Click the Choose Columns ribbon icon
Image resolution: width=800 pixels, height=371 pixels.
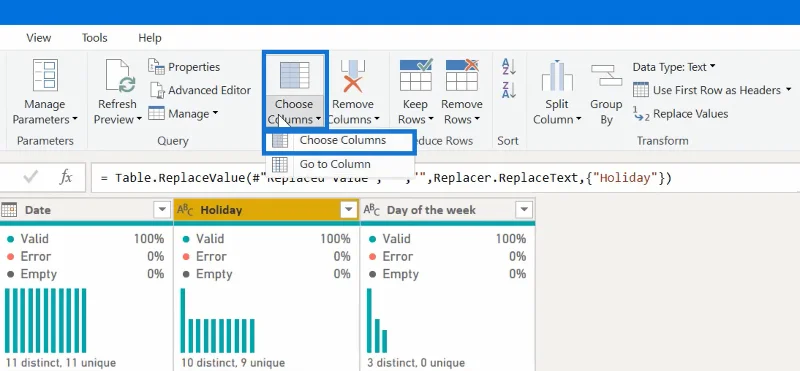(x=294, y=76)
